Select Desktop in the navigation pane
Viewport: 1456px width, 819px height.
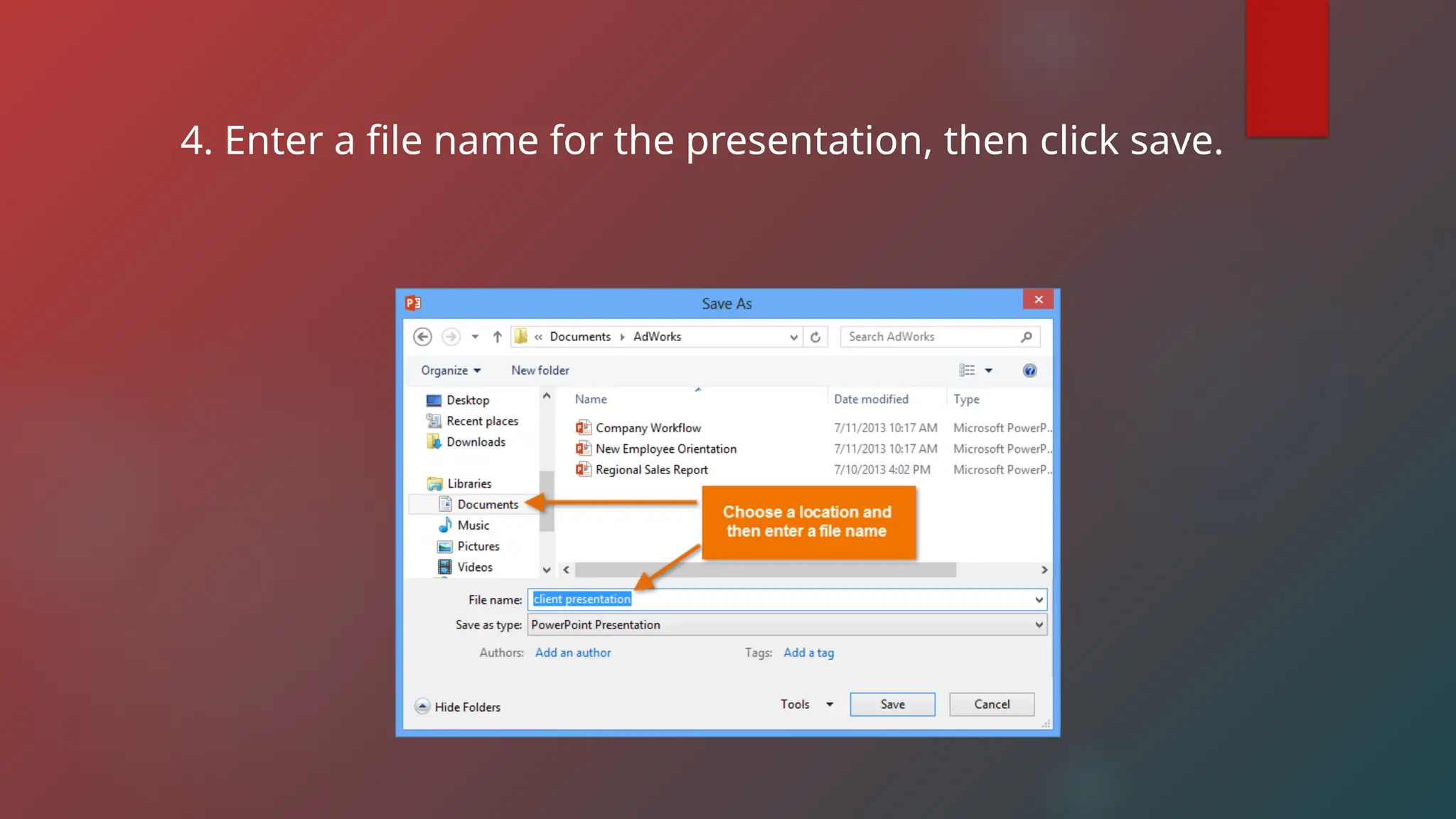pos(468,400)
